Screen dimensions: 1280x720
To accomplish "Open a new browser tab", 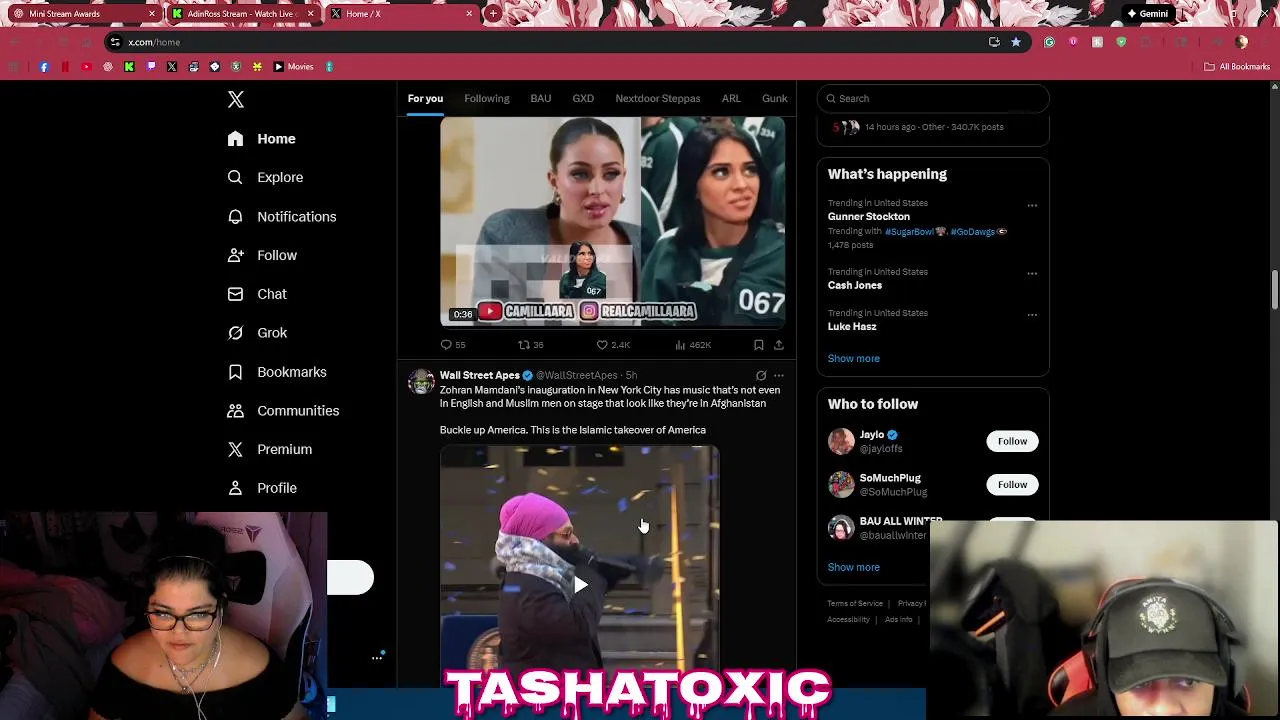I will pyautogui.click(x=493, y=14).
